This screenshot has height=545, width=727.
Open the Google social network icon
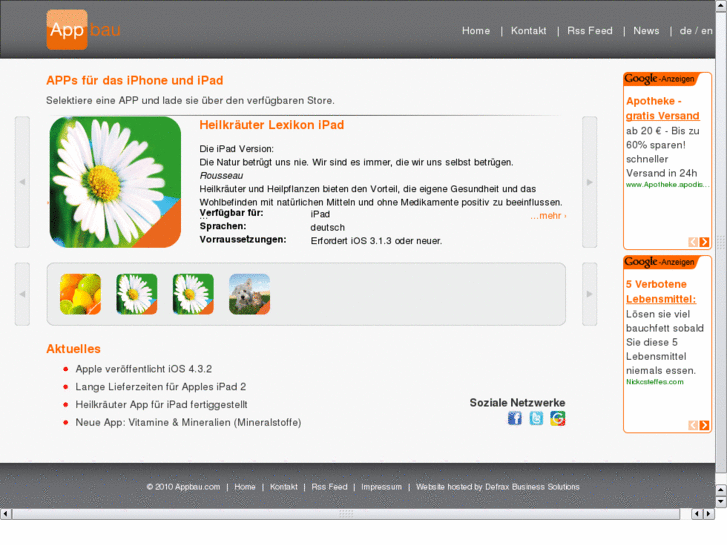click(558, 418)
